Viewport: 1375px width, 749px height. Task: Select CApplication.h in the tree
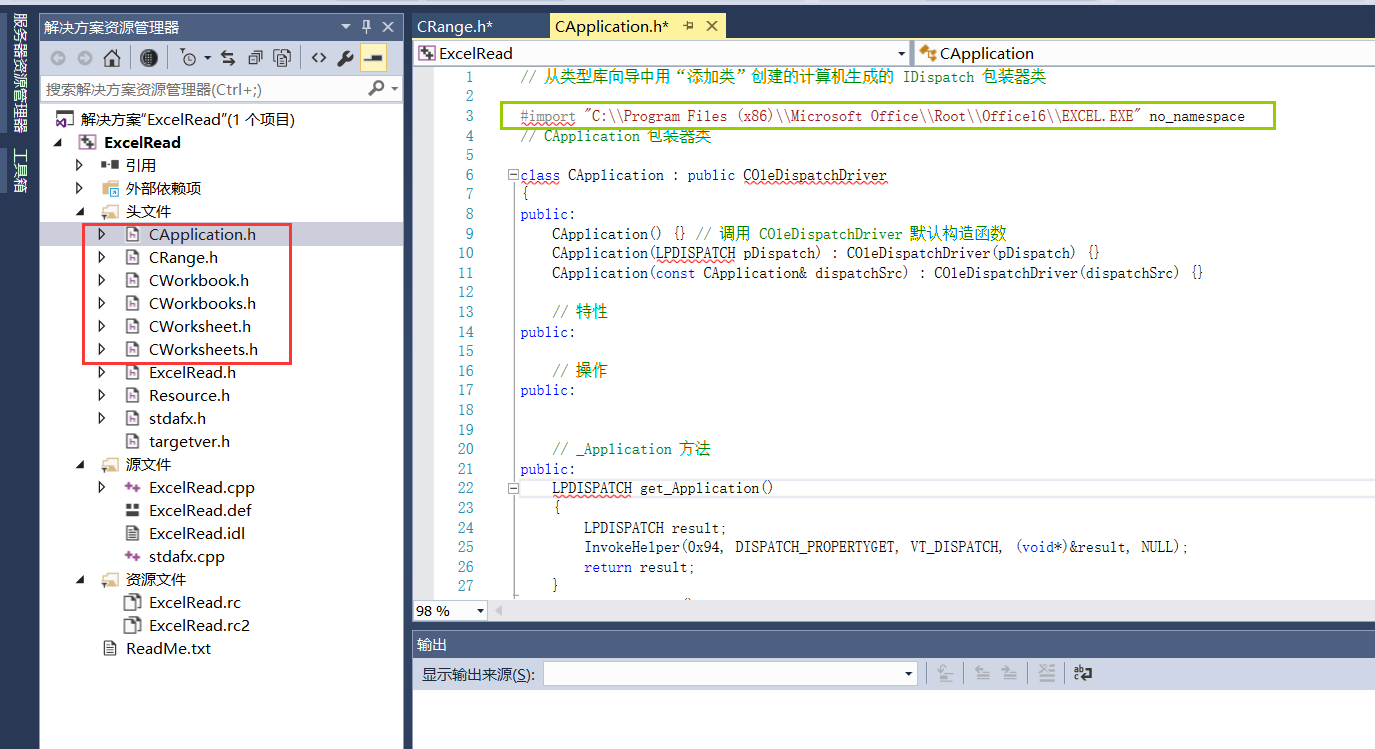click(x=202, y=234)
